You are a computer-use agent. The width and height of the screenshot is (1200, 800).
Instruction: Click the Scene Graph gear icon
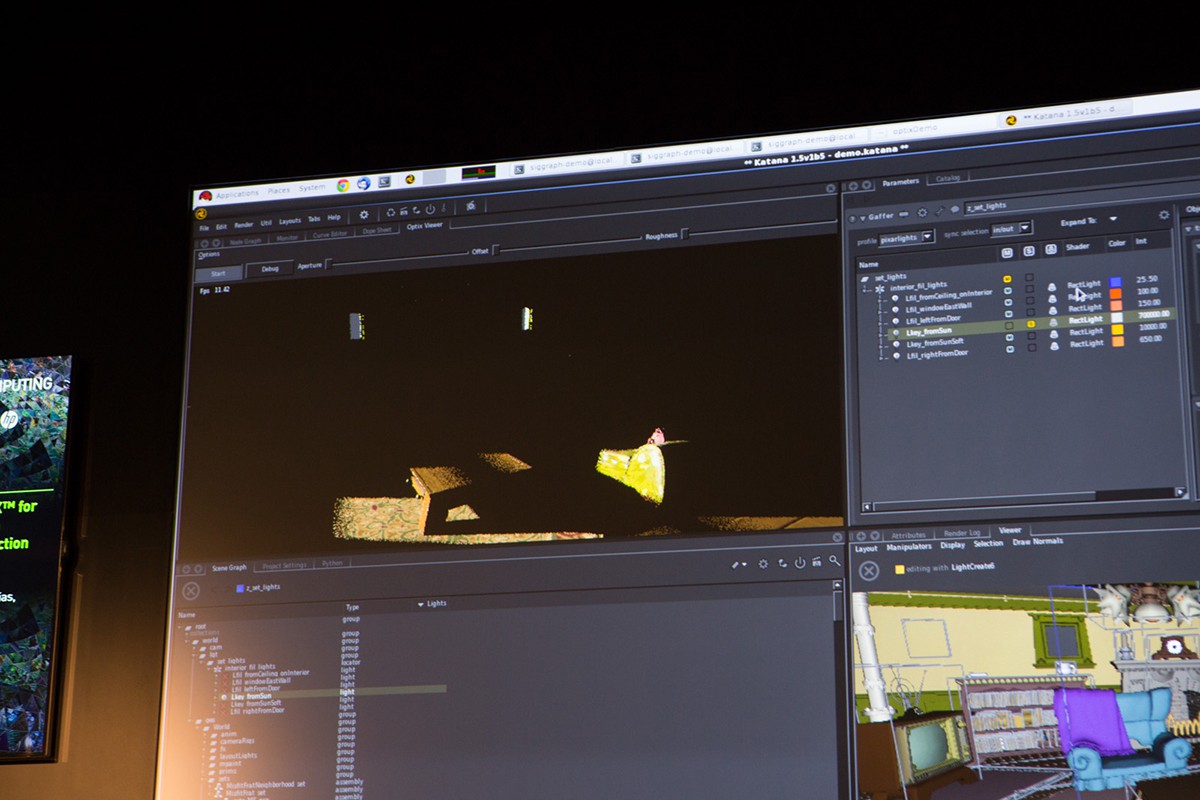(763, 564)
